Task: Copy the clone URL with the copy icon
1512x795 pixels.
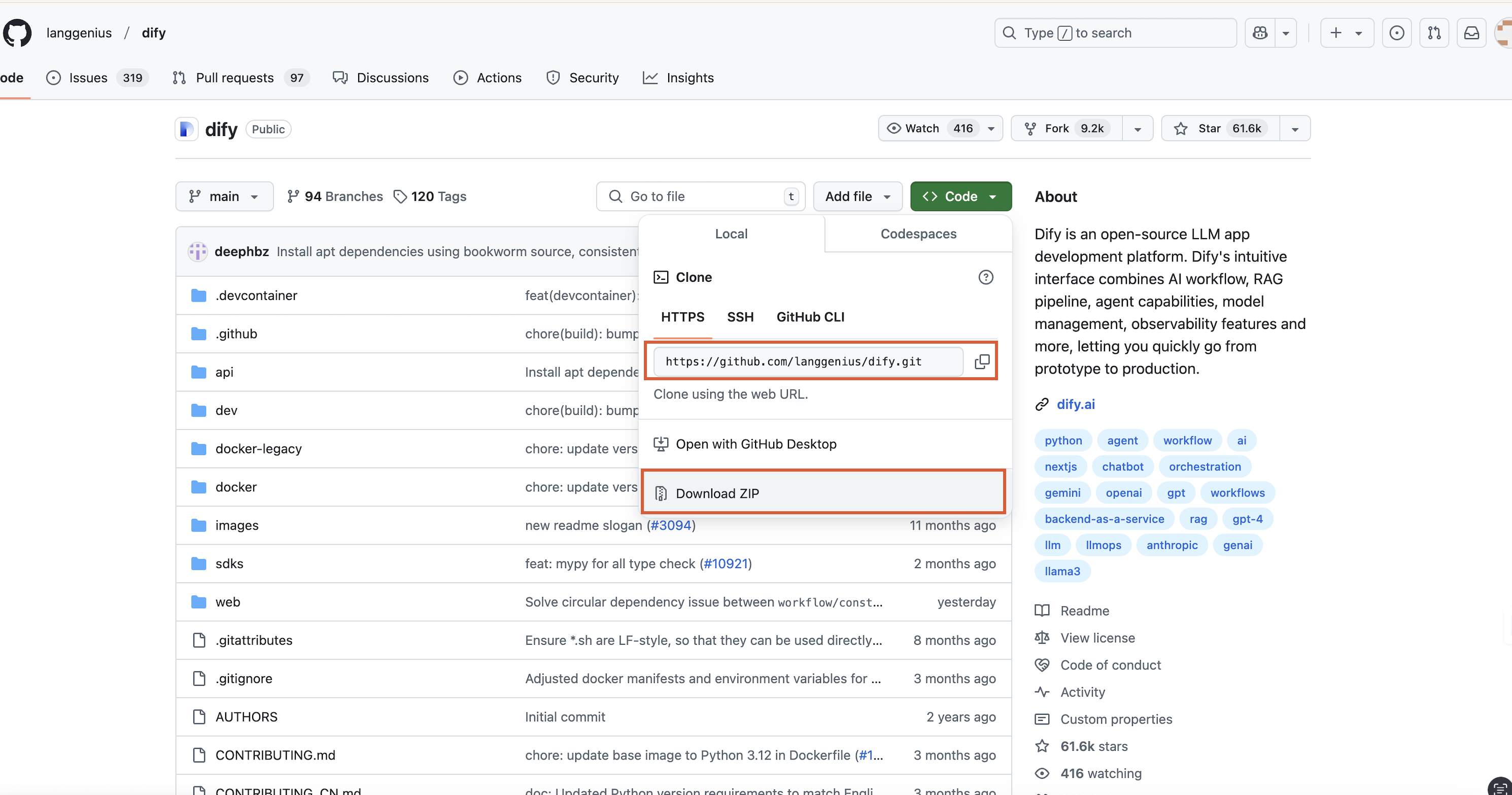Action: (x=982, y=361)
